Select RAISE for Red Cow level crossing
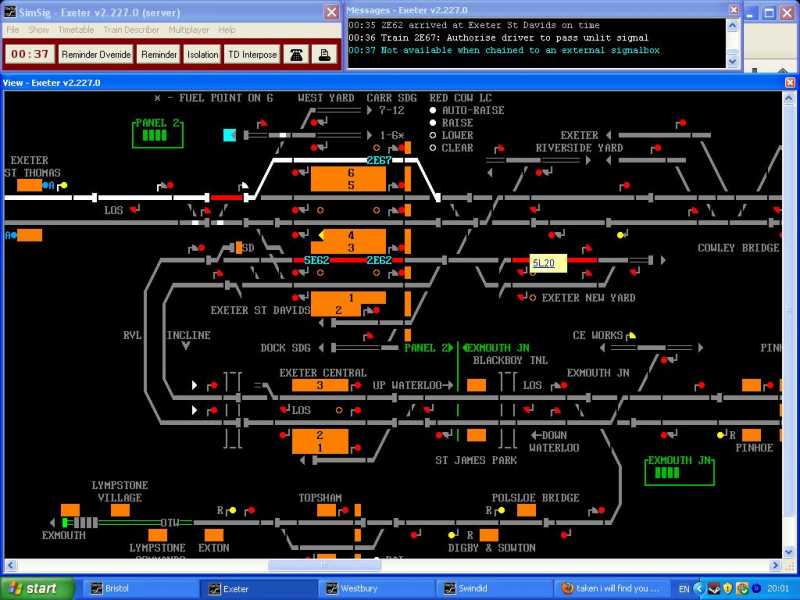The height and width of the screenshot is (600, 800). (433, 123)
